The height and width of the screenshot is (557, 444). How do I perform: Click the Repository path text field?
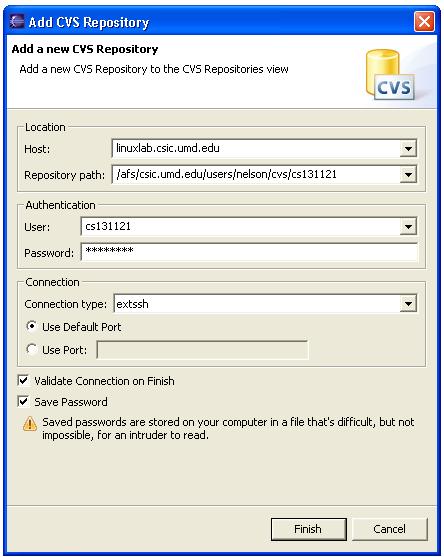(256, 174)
